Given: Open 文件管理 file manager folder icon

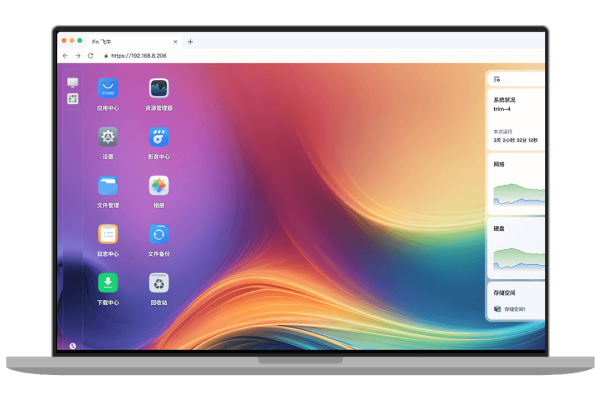Looking at the screenshot, I should [x=108, y=185].
